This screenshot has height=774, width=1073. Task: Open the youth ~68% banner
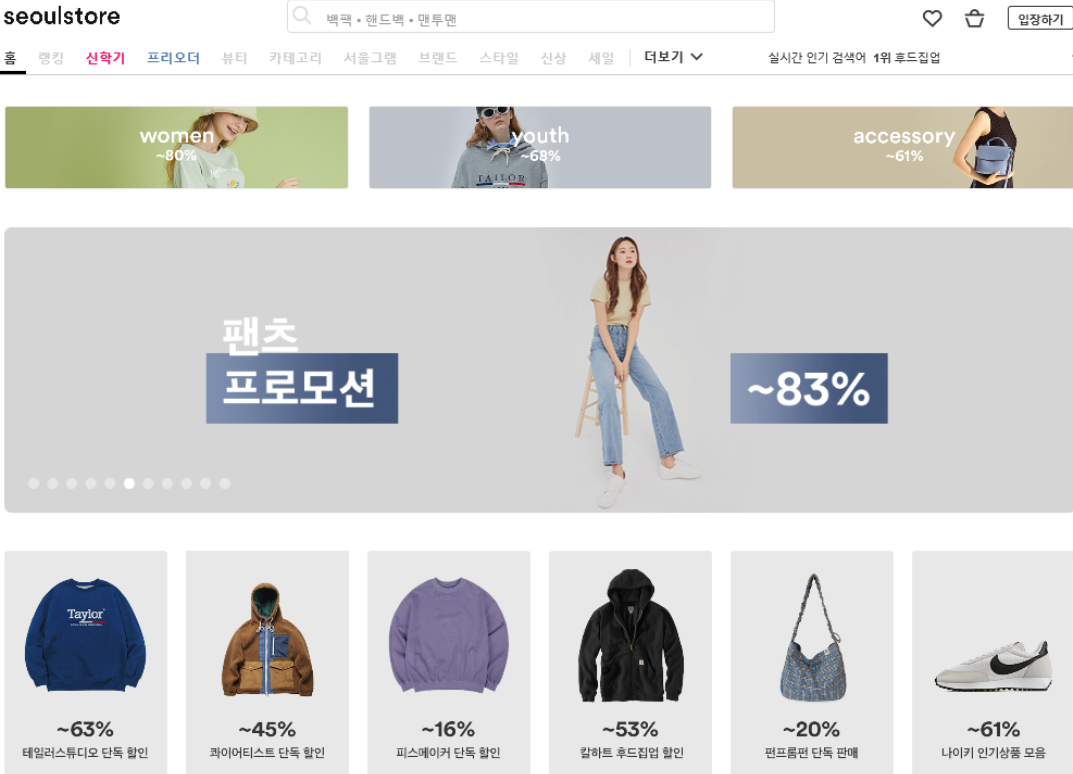pos(540,147)
